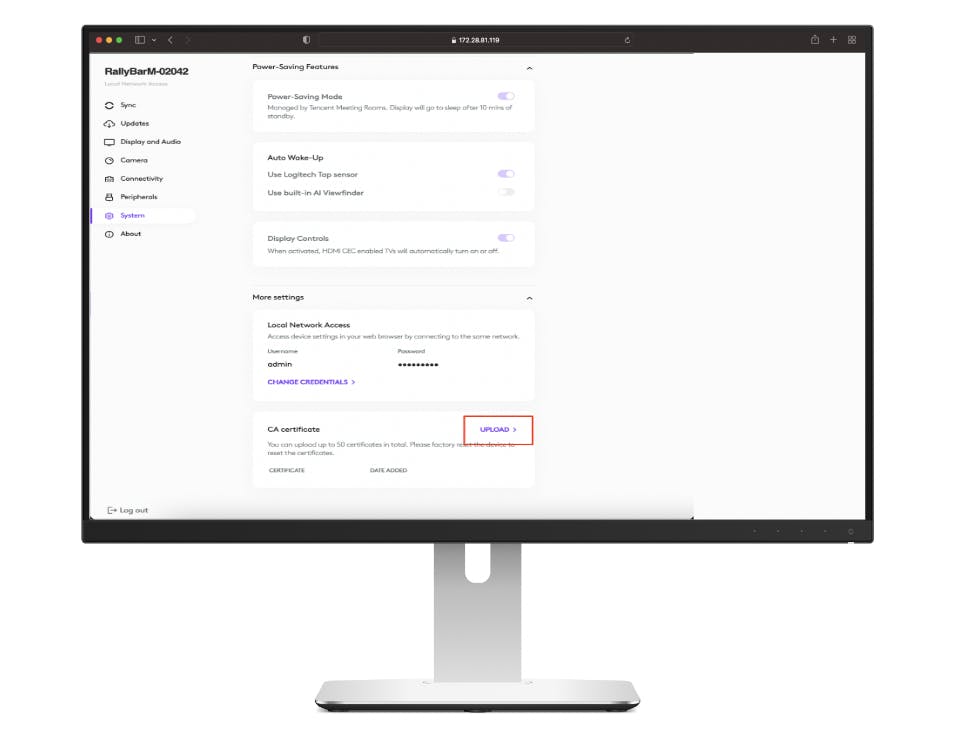This screenshot has height=744, width=980.
Task: Click CHANGE CREDENTIALS link
Action: (x=311, y=382)
